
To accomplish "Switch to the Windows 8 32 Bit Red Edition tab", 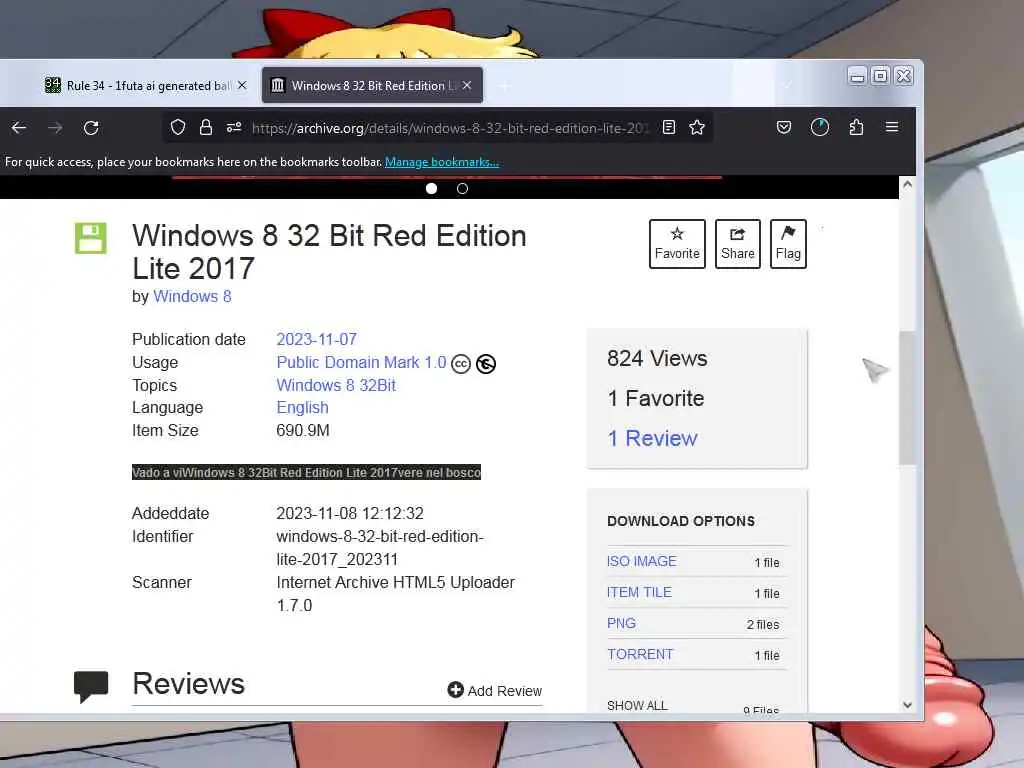I will 372,85.
